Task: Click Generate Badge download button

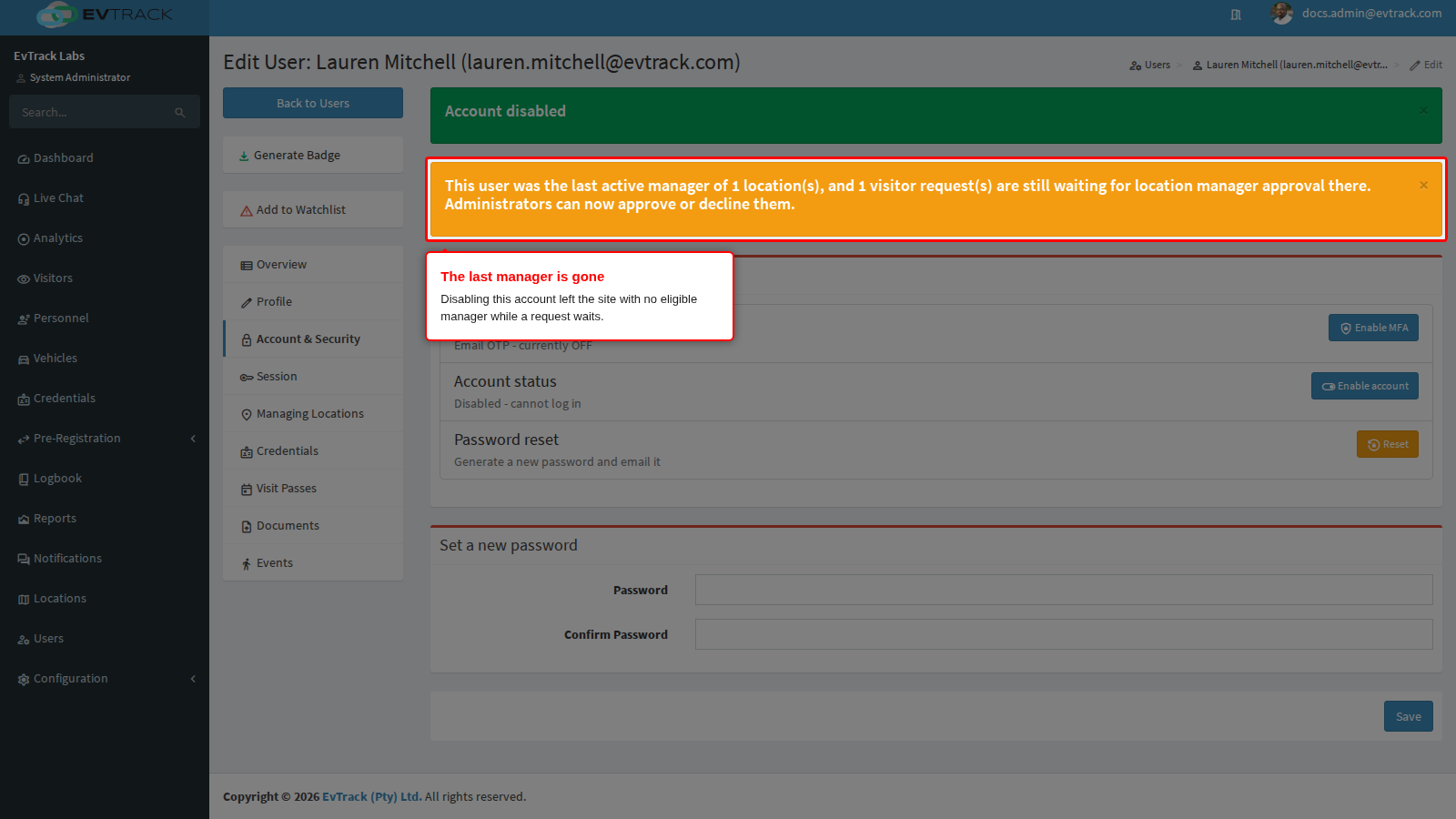Action: pos(313,156)
